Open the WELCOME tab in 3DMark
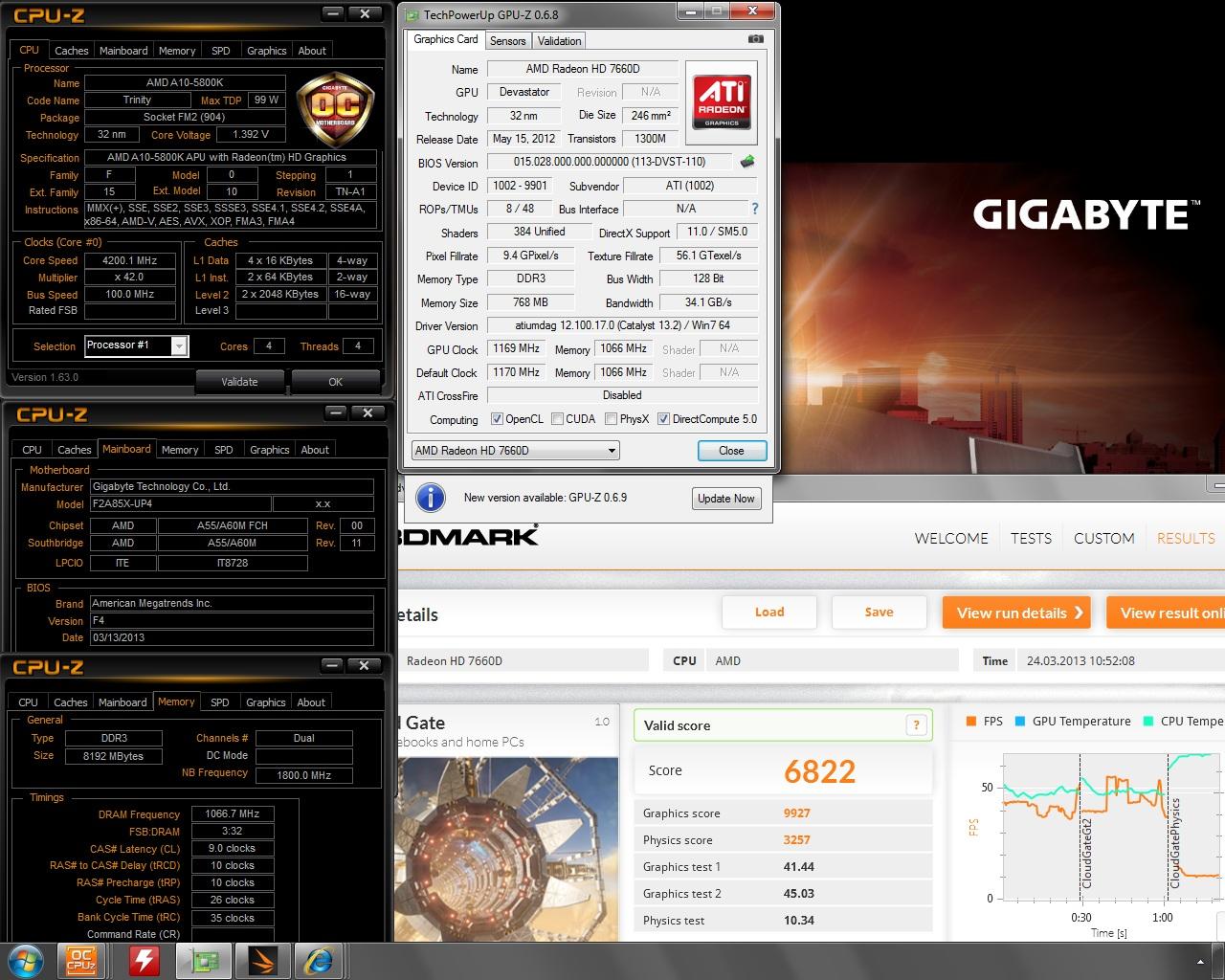This screenshot has height=980, width=1225. [x=951, y=539]
